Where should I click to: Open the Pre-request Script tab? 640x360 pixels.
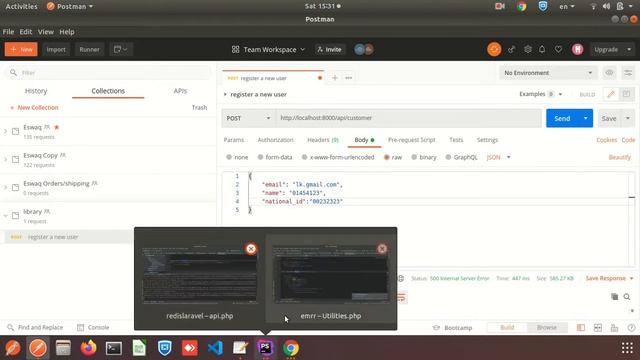coord(411,140)
